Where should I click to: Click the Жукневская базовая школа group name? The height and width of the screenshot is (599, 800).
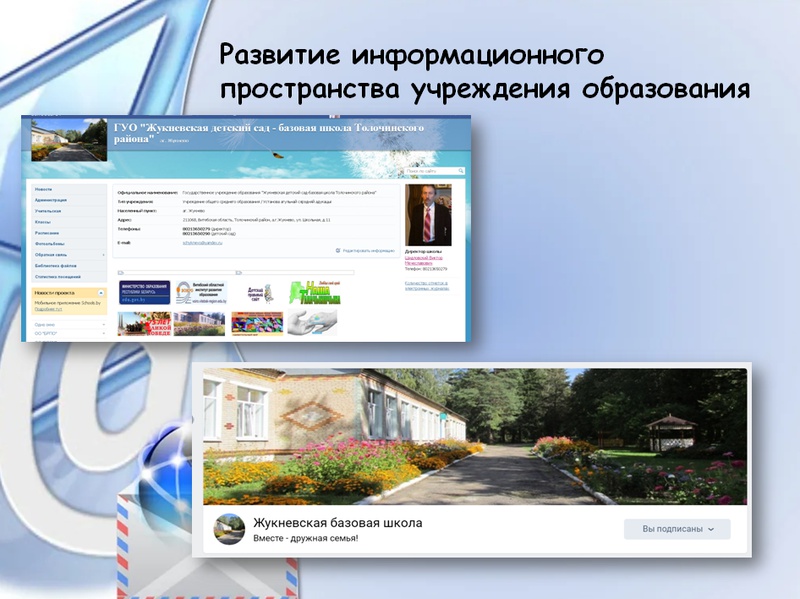pos(338,522)
